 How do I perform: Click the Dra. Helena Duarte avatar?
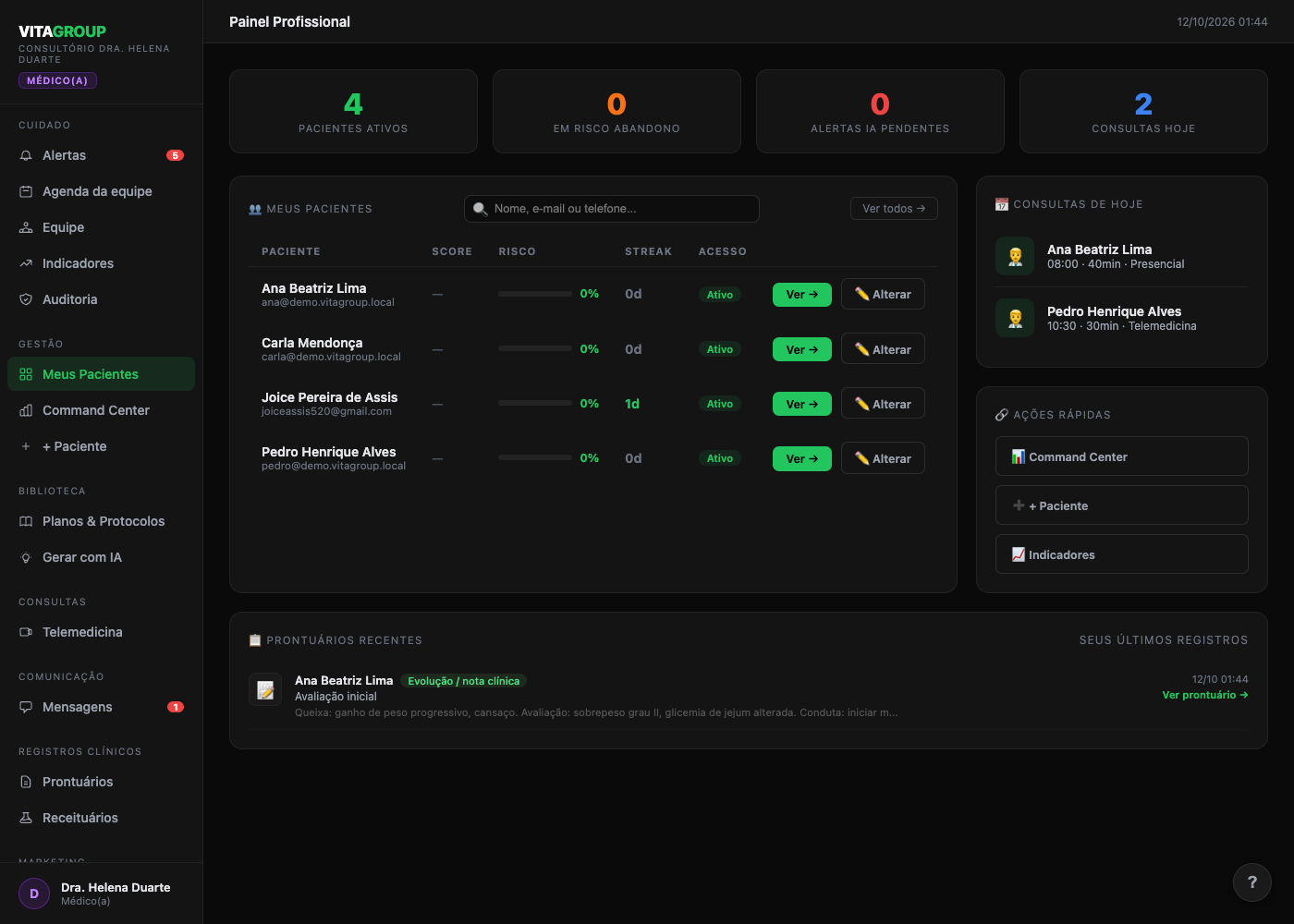pyautogui.click(x=34, y=894)
